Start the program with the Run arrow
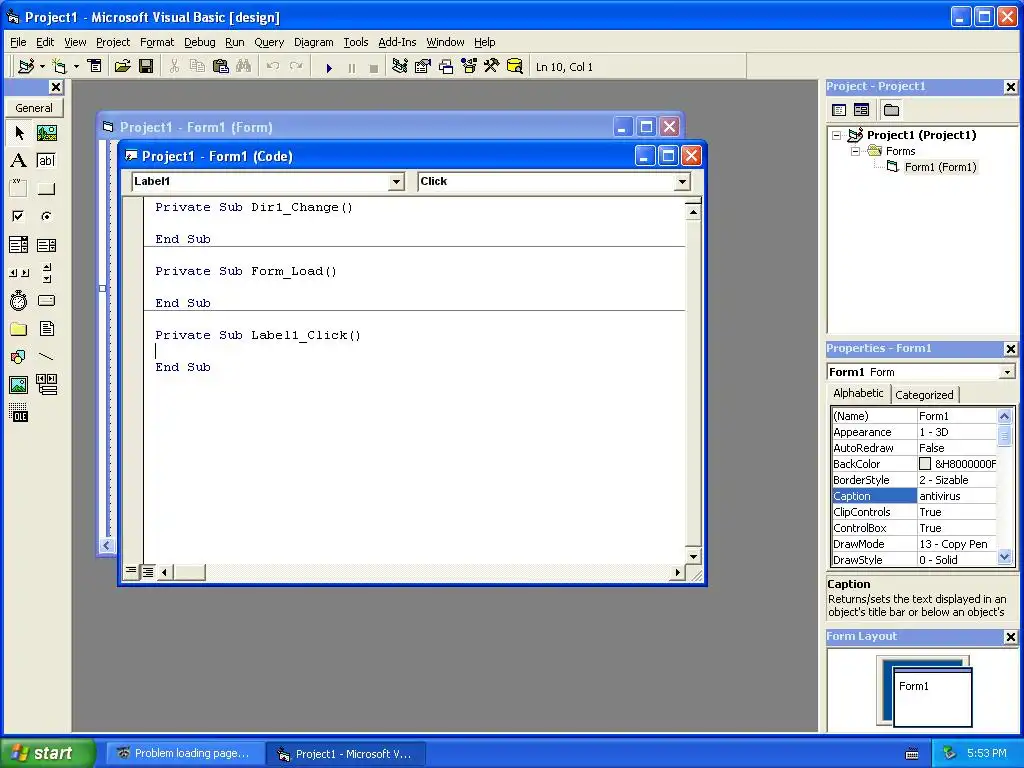 coord(329,67)
